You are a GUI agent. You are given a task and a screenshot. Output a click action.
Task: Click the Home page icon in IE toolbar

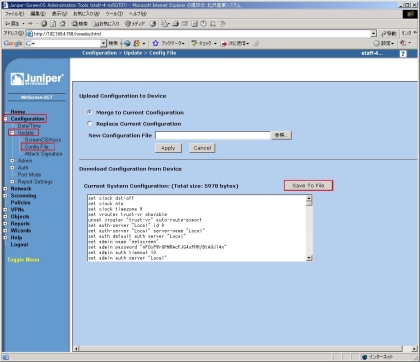[x=62, y=24]
